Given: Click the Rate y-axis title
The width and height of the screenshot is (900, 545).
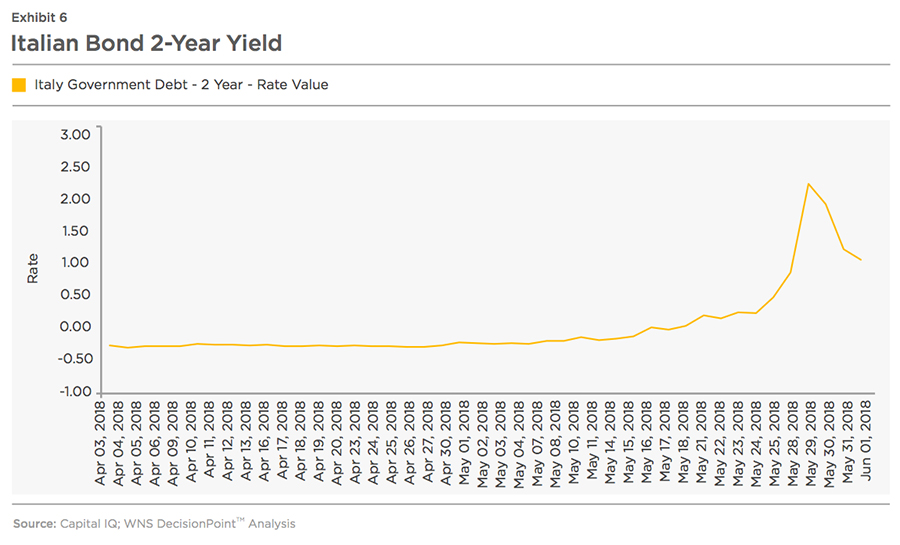Looking at the screenshot, I should coord(33,268).
